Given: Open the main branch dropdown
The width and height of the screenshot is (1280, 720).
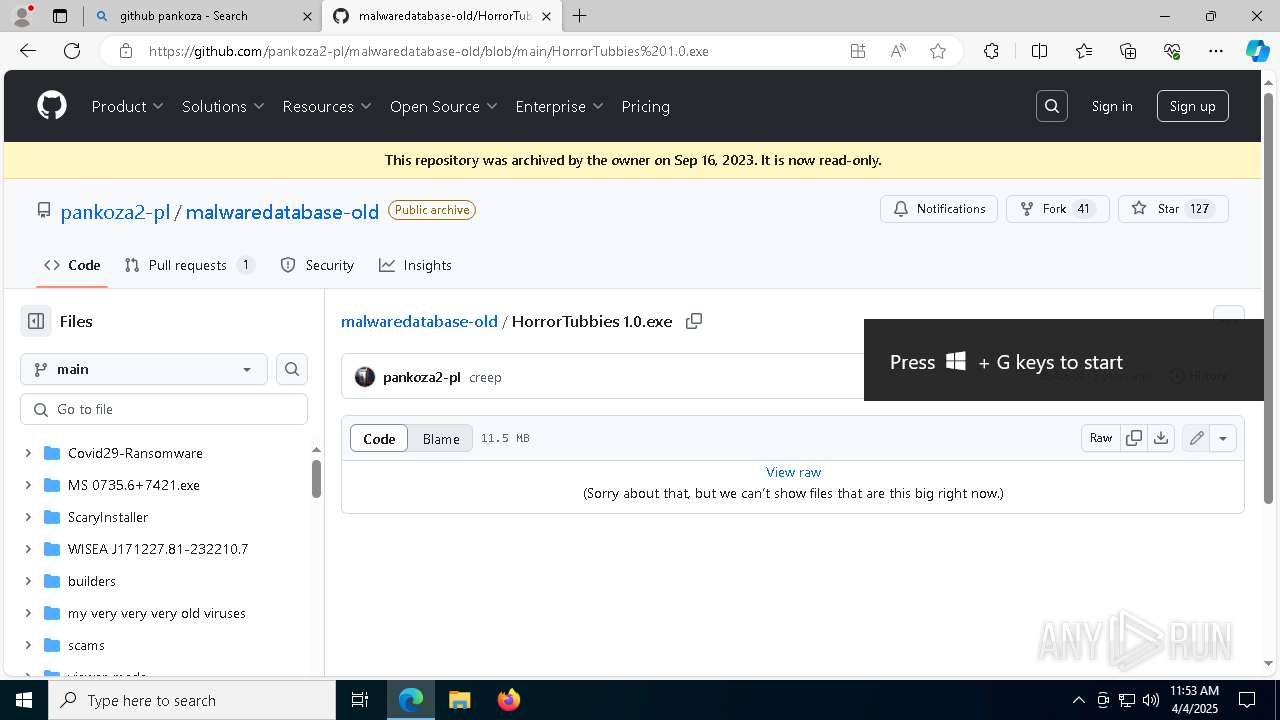Looking at the screenshot, I should [x=144, y=369].
